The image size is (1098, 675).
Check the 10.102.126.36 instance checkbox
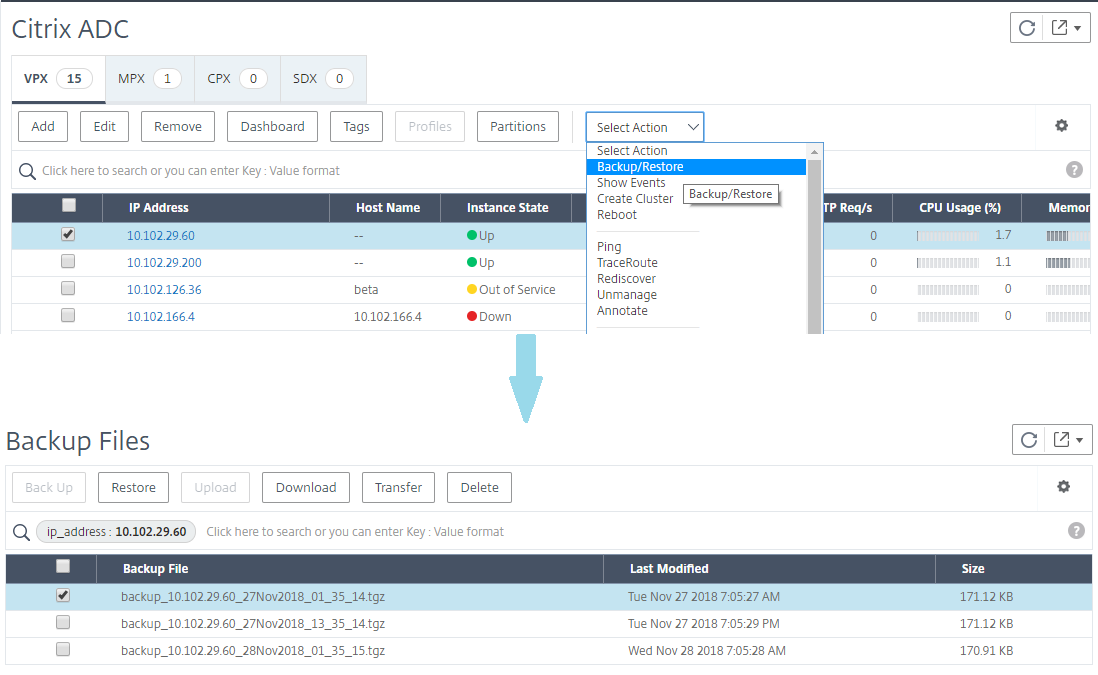point(68,288)
